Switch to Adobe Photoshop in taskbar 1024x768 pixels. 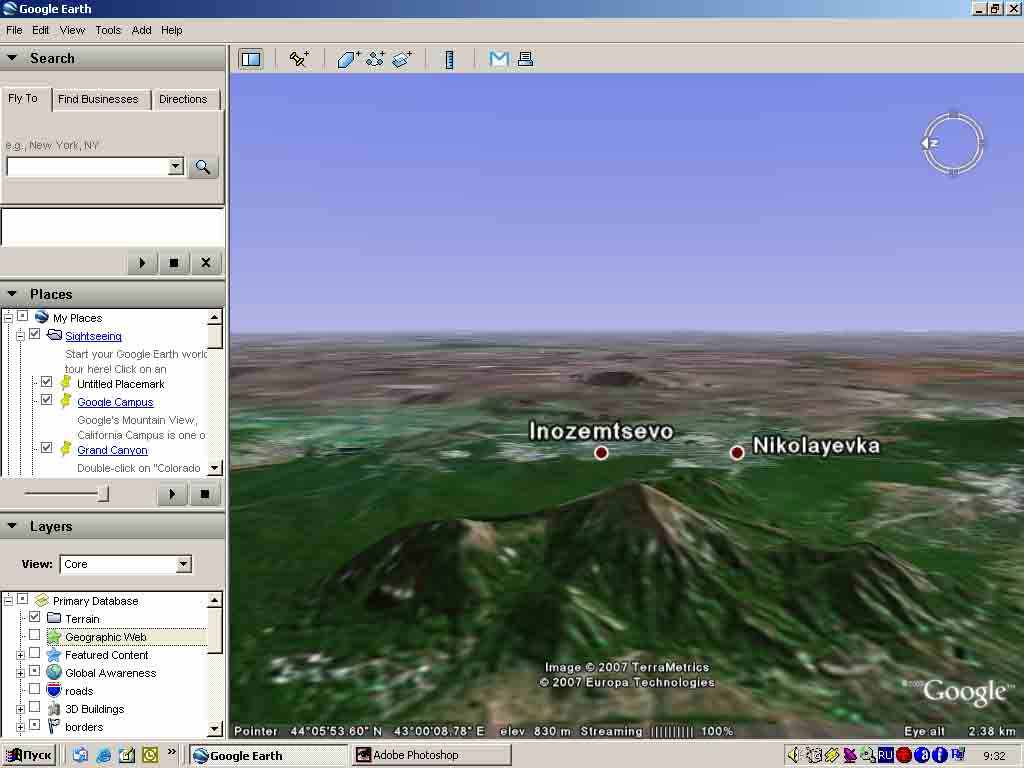tap(431, 755)
